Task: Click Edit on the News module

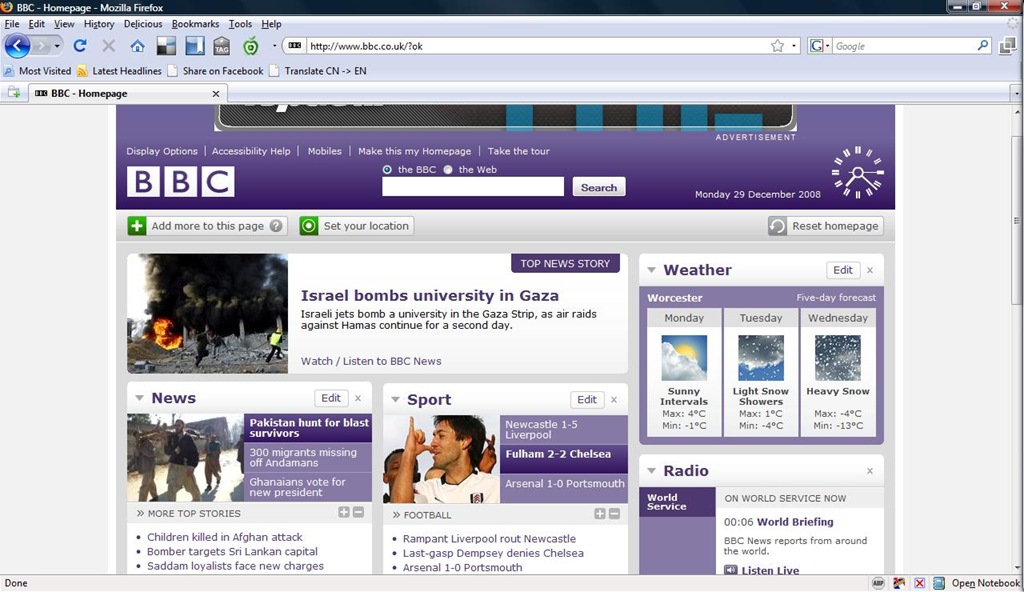Action: coord(330,398)
